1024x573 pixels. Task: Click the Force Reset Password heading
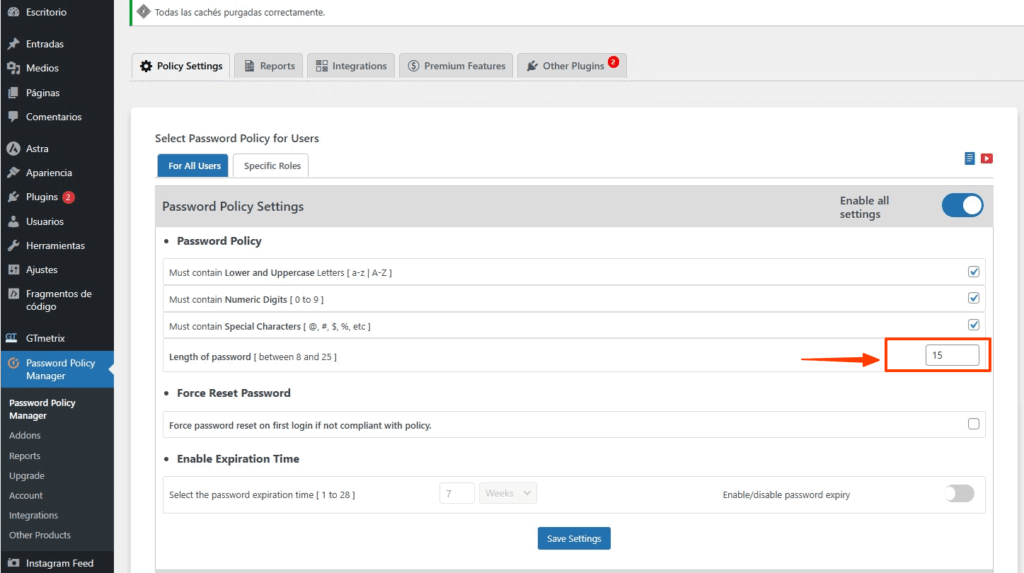[x=234, y=393]
